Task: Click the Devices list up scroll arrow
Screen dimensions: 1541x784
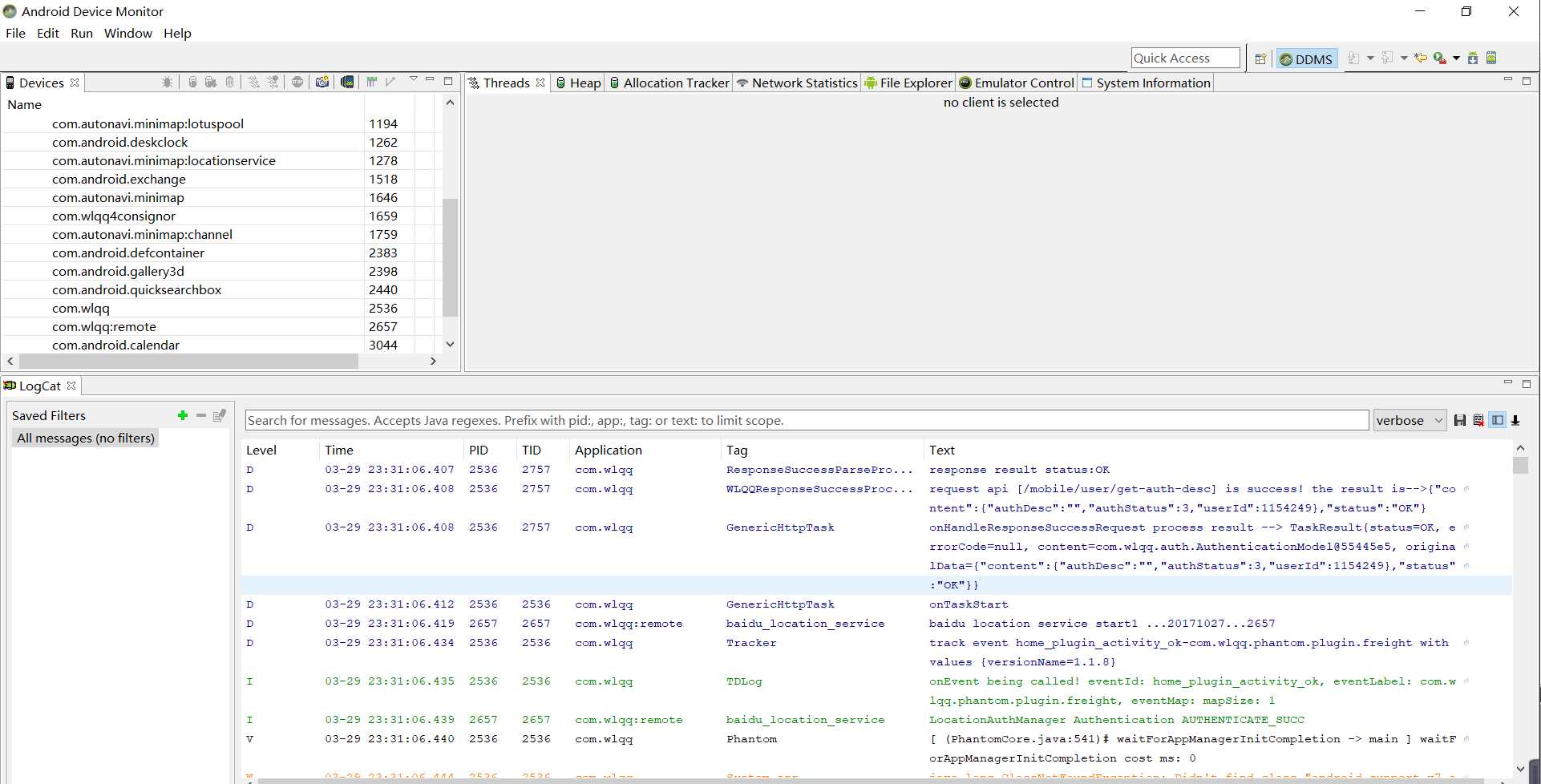Action: 450,103
